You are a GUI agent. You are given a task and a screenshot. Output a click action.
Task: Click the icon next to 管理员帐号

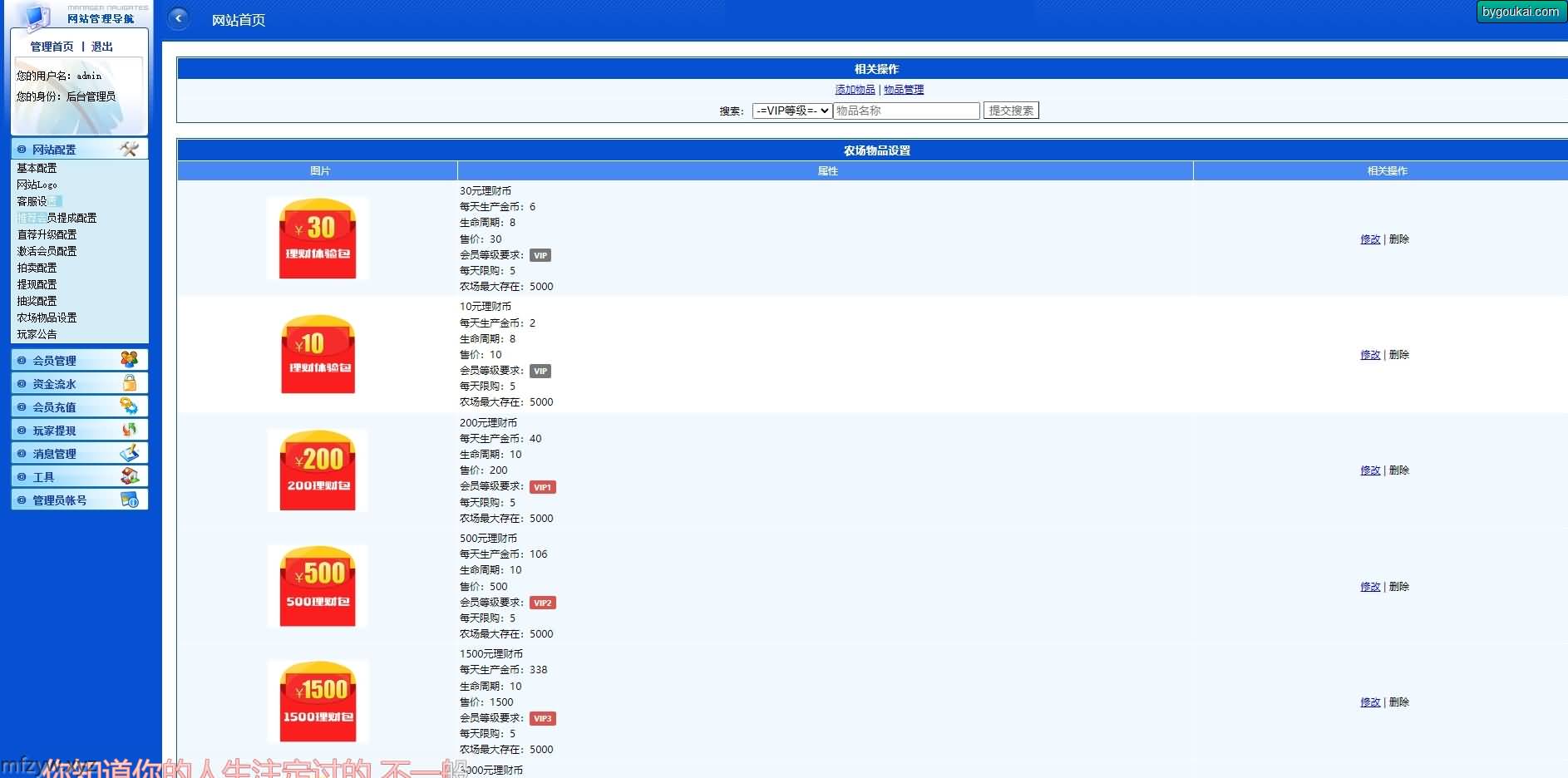pos(129,499)
